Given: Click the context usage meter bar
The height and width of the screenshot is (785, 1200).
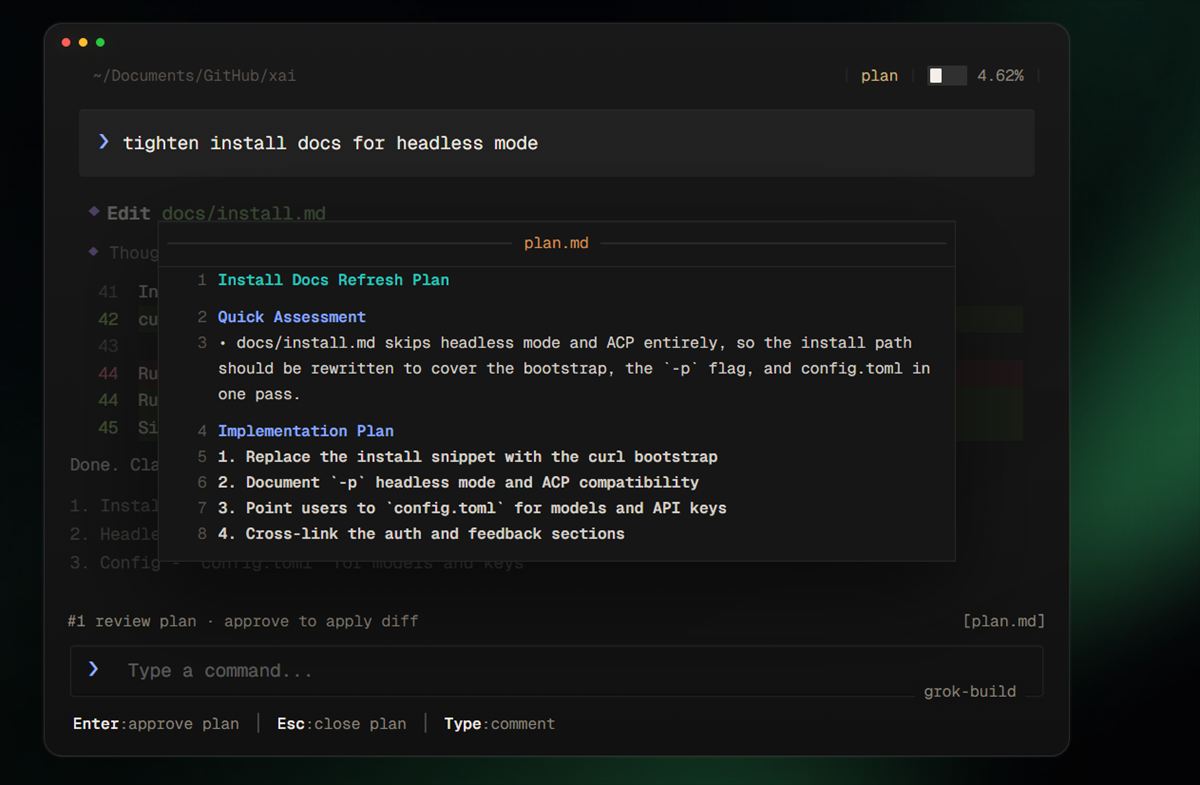Looking at the screenshot, I should [946, 75].
